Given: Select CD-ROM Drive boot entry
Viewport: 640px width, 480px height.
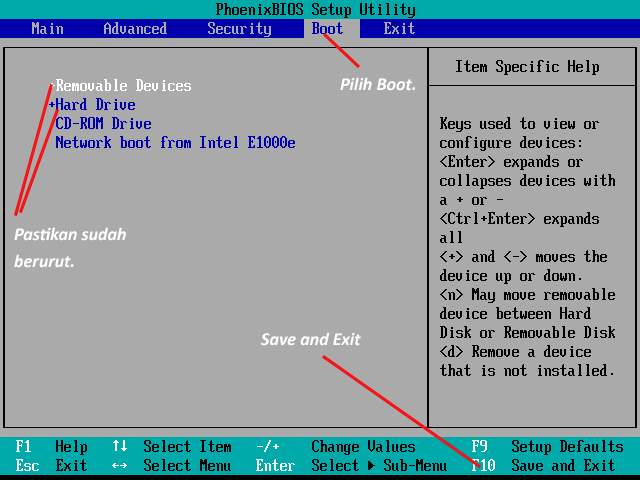Looking at the screenshot, I should point(103,124).
